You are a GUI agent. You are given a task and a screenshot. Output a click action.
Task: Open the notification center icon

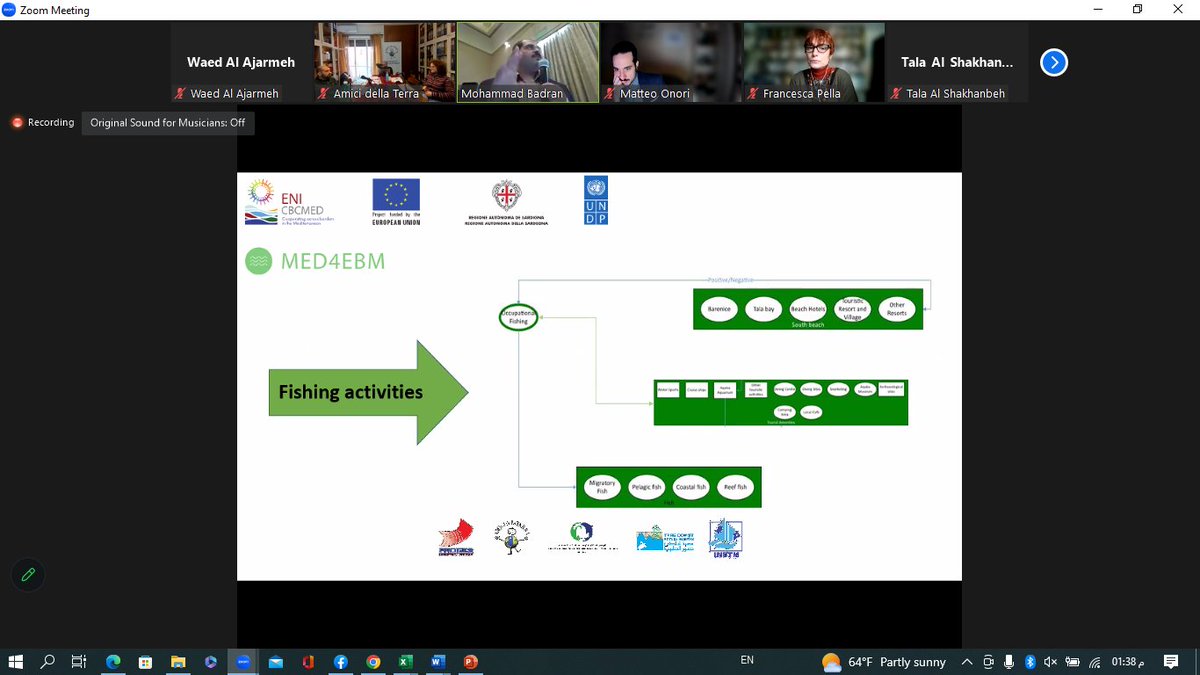[x=1171, y=662]
